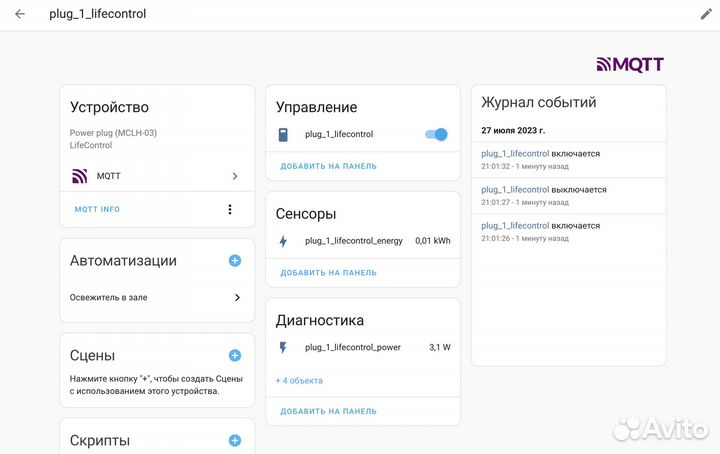The height and width of the screenshot is (454, 720).
Task: Click the 0,01 kWh energy value
Action: [433, 241]
